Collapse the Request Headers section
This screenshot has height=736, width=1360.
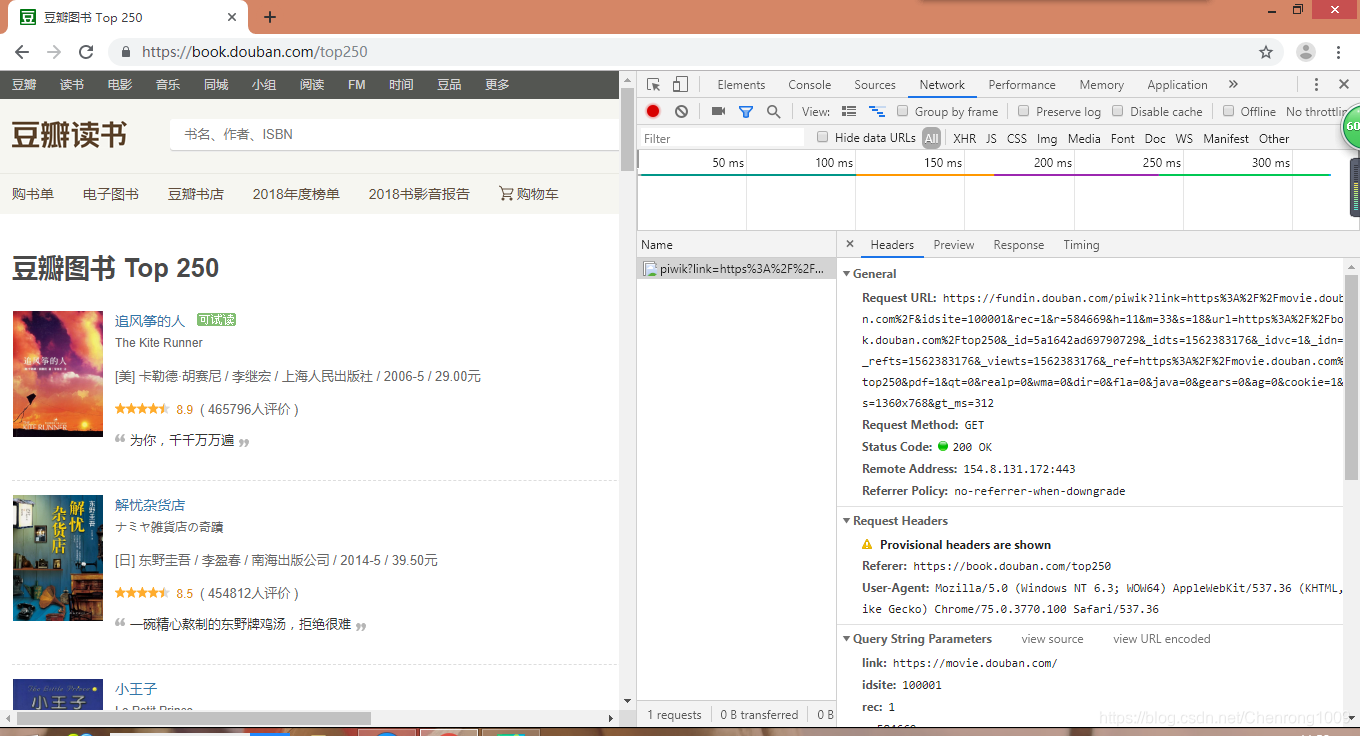[847, 521]
